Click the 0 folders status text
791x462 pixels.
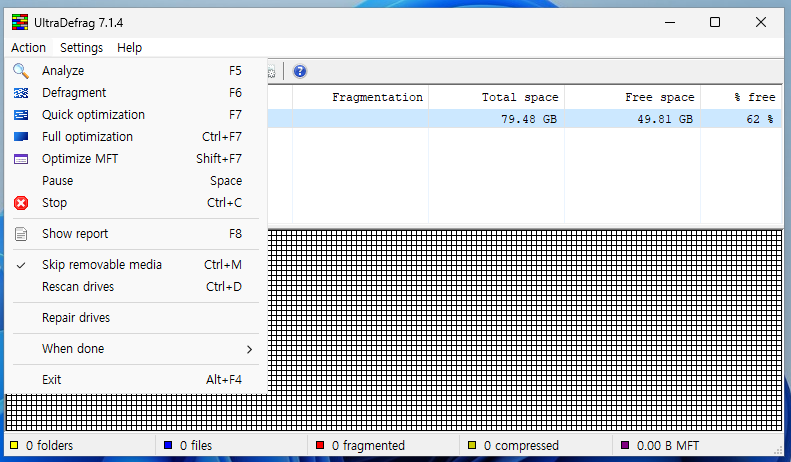coord(49,445)
